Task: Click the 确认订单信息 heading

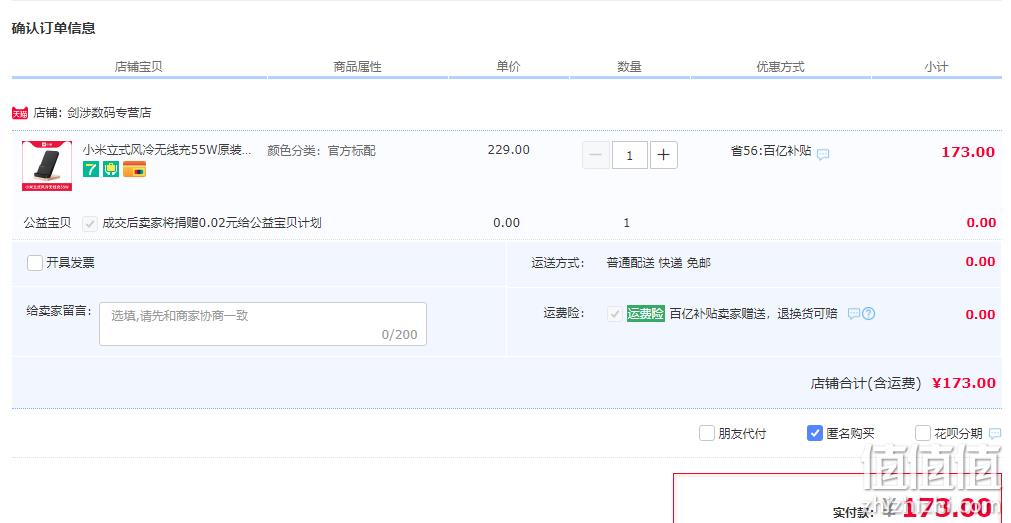Action: pos(54,28)
